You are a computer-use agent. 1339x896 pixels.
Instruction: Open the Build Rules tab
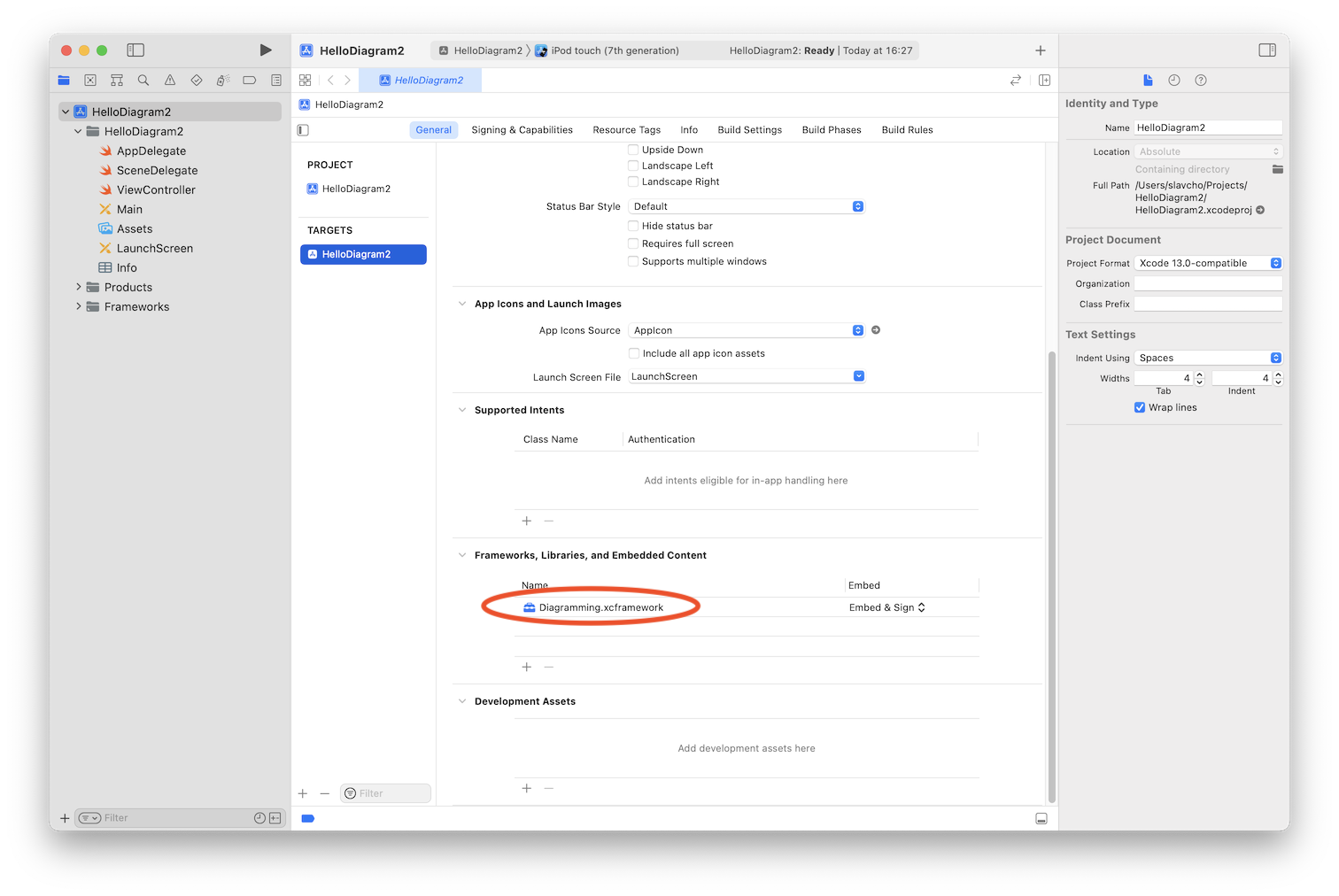(x=907, y=130)
